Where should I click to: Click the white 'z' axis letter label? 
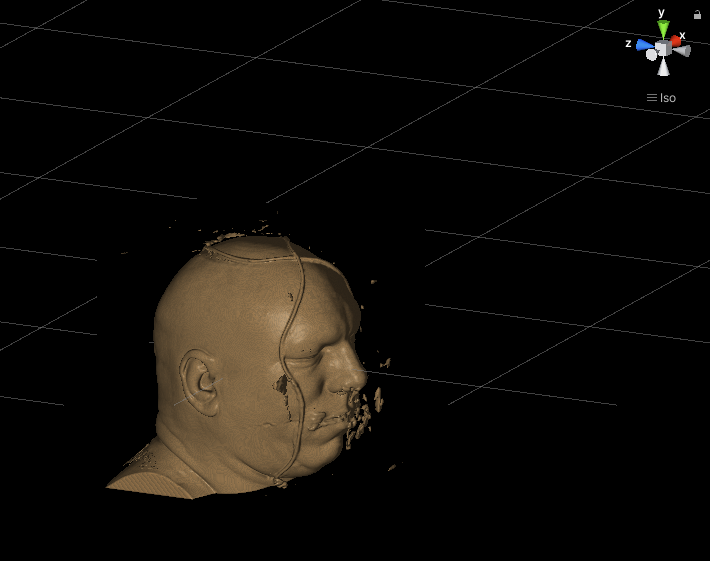628,43
